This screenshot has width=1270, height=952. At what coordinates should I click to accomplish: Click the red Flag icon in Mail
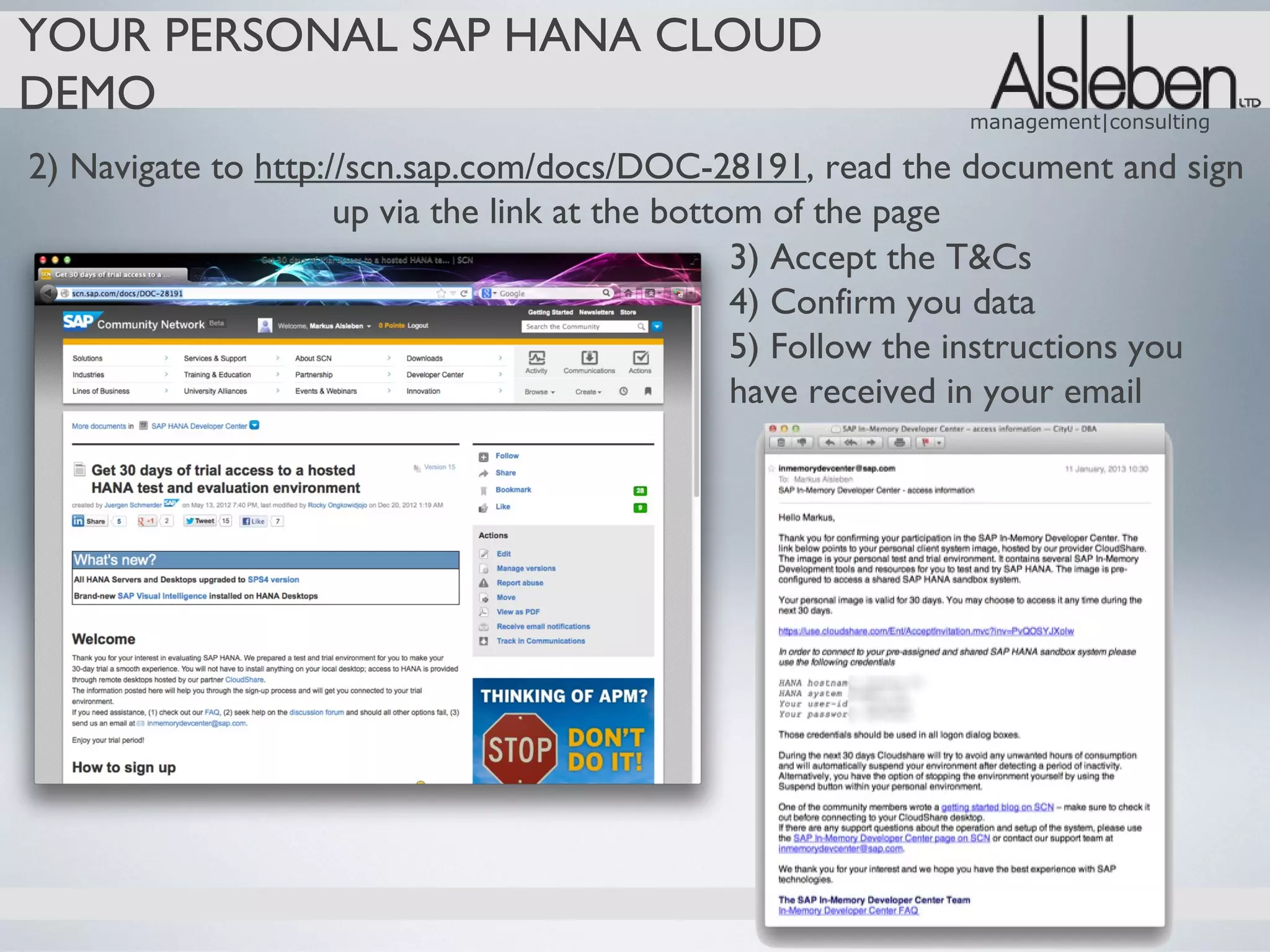925,443
